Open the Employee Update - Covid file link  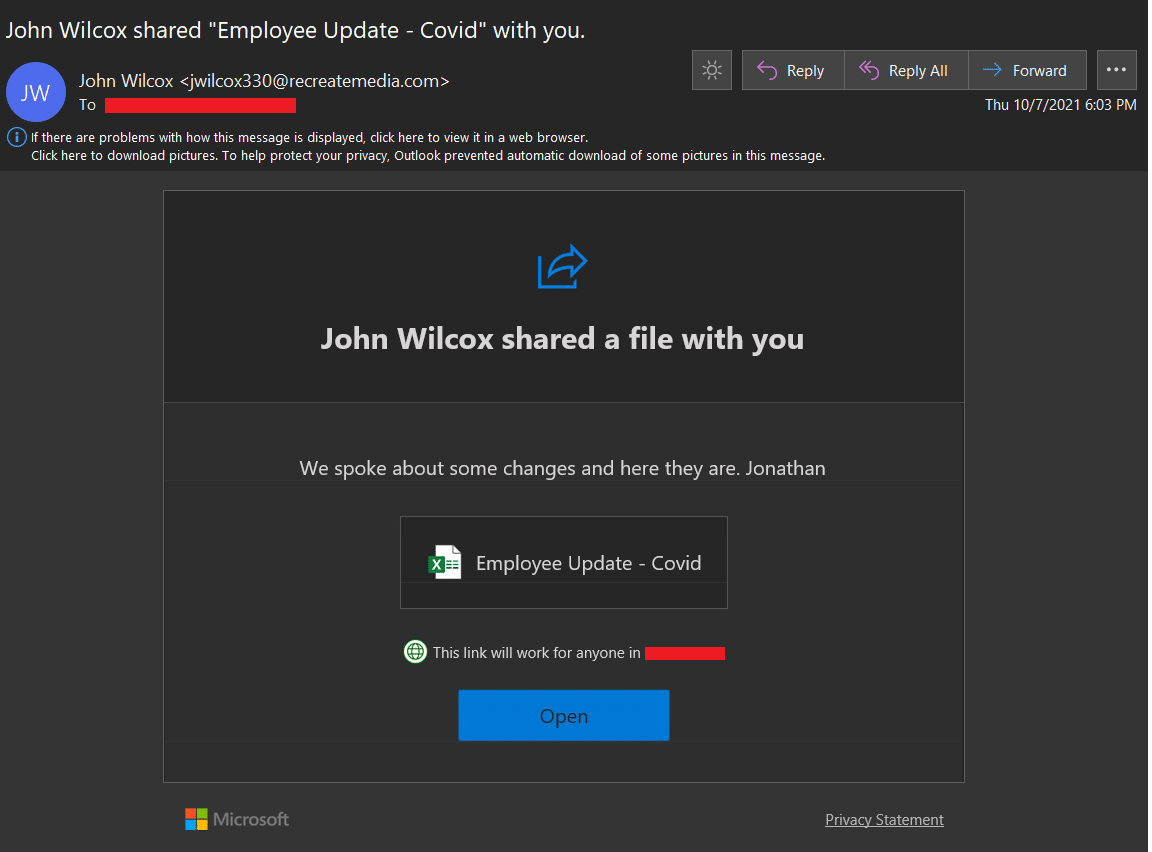564,563
